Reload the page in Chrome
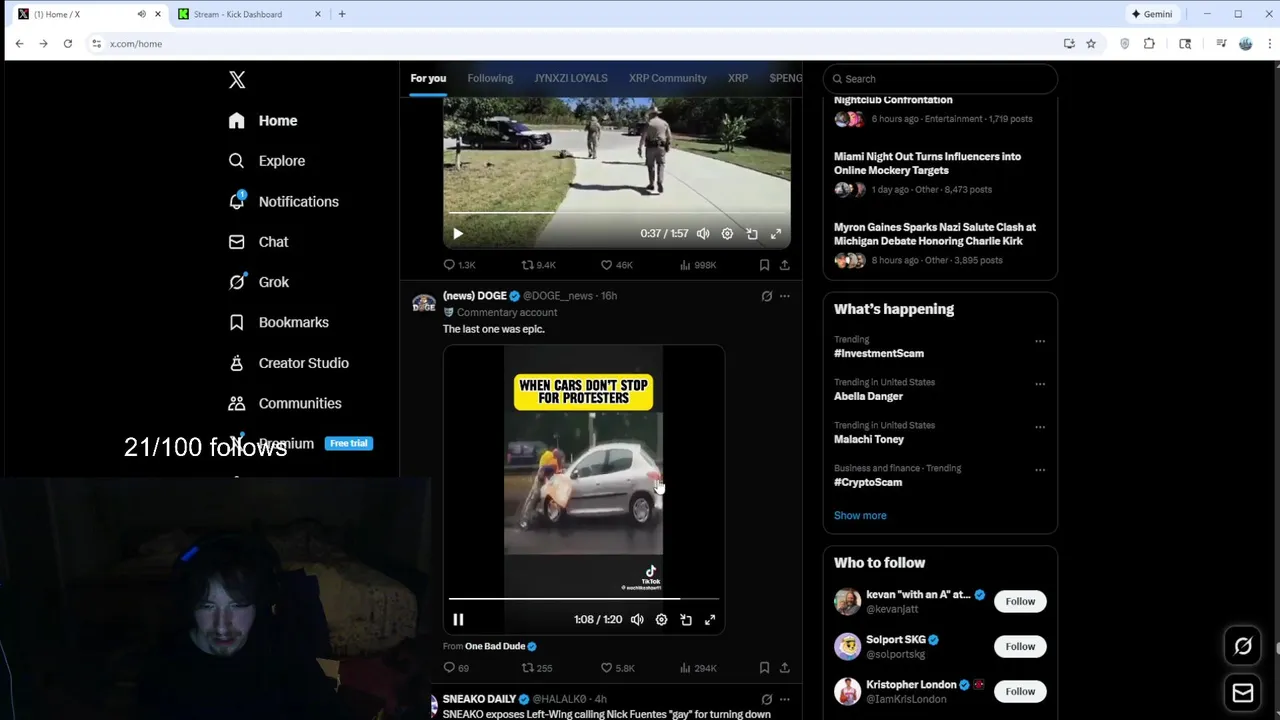Image resolution: width=1280 pixels, height=720 pixels. click(67, 44)
